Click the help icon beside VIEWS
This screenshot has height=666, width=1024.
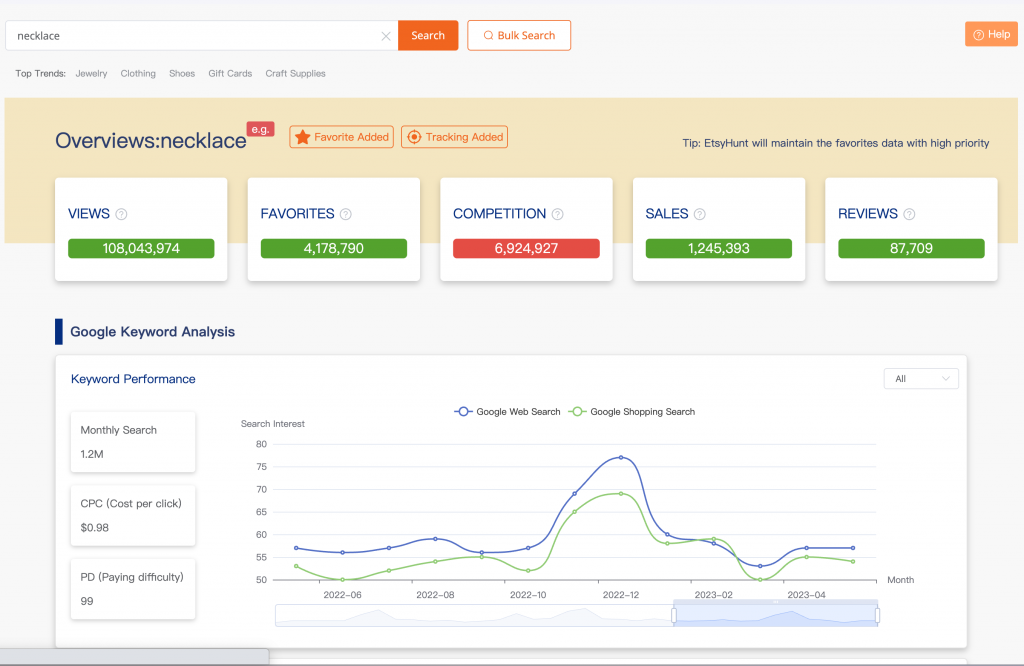[x=122, y=214]
